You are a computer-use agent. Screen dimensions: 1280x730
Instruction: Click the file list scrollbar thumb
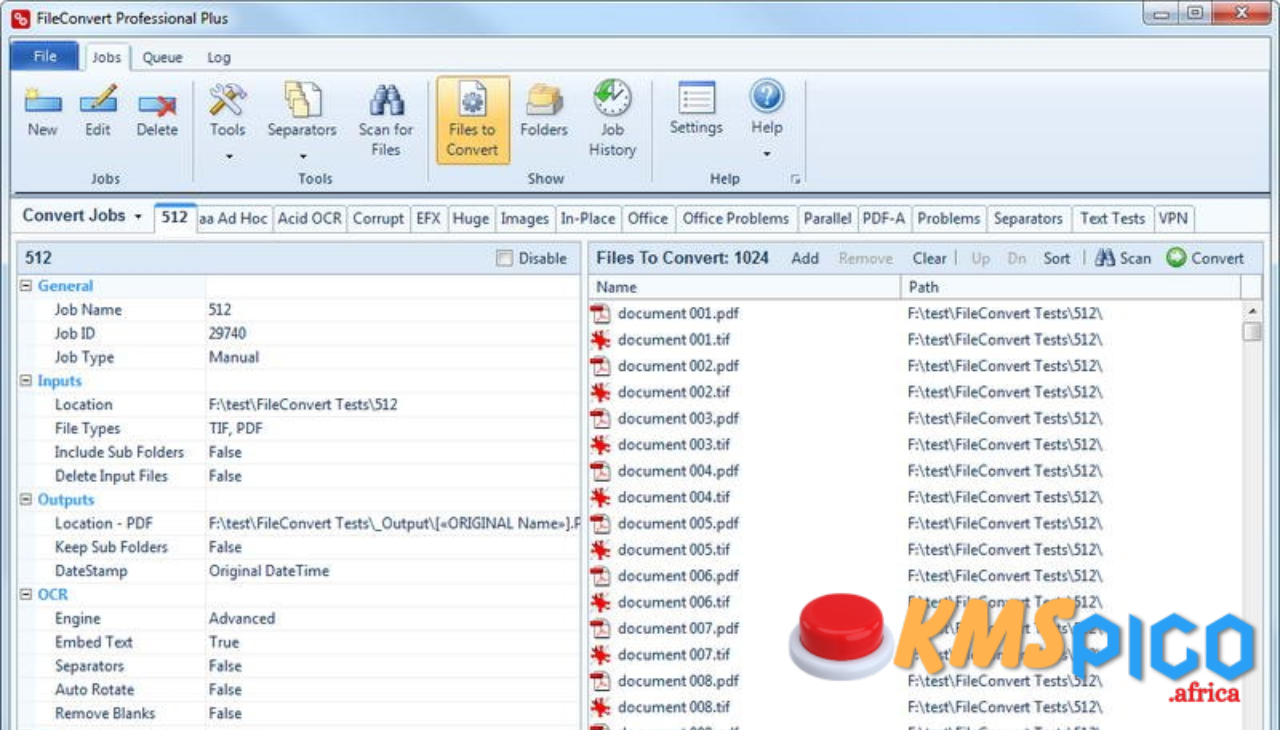(x=1252, y=332)
